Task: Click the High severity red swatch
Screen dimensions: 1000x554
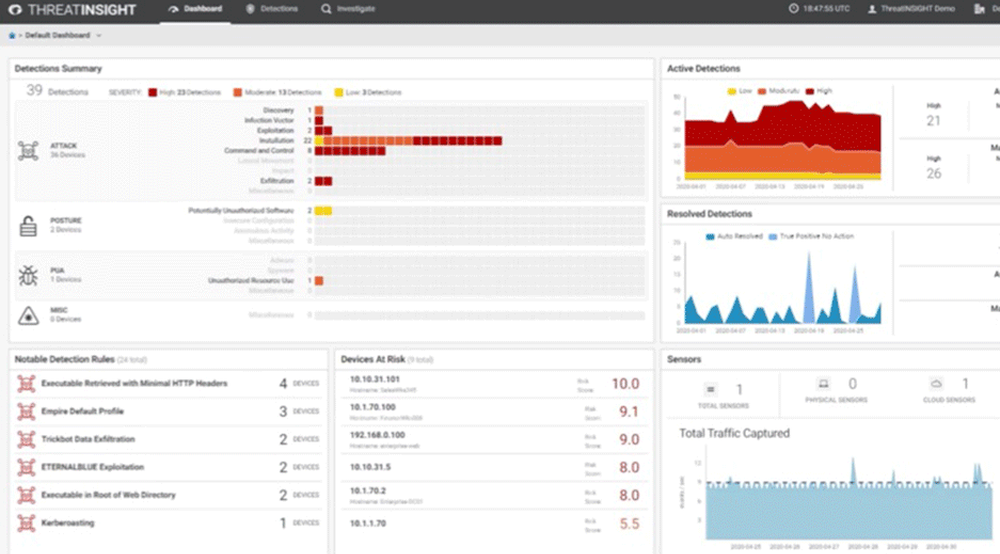Action: [x=152, y=92]
